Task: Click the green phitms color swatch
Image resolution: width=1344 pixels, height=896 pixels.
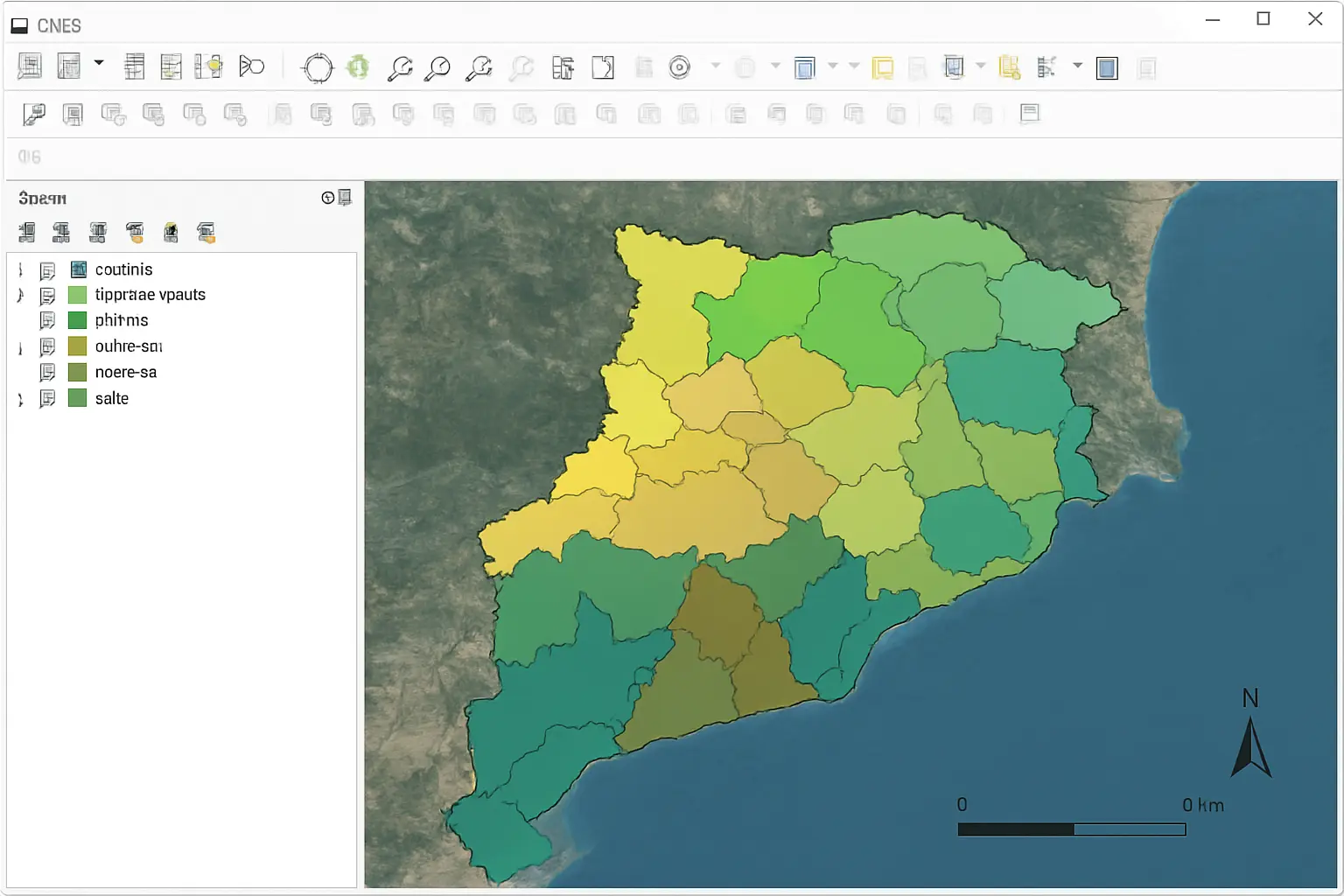Action: point(78,320)
